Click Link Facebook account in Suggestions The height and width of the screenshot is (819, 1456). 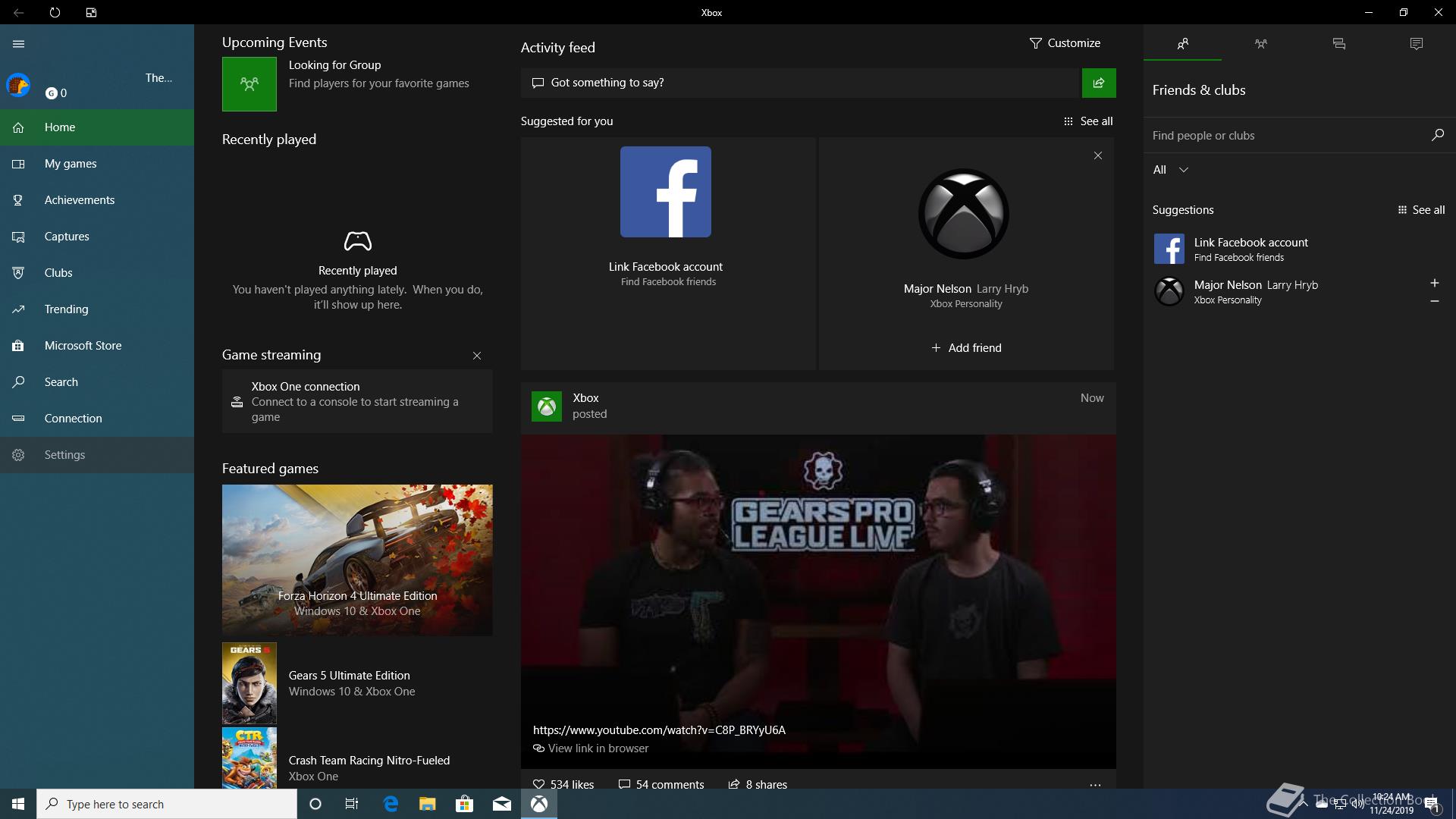tap(1300, 249)
